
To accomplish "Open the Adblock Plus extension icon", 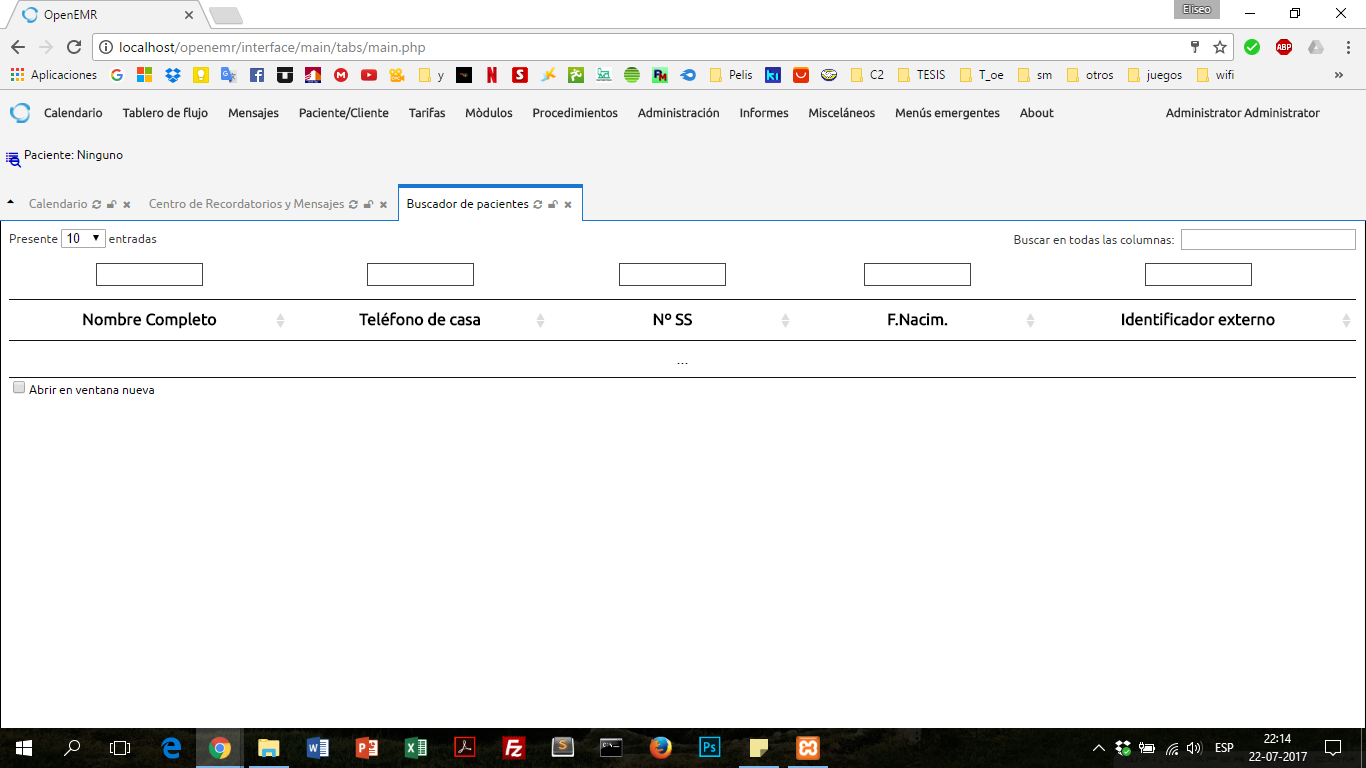I will click(x=1284, y=47).
